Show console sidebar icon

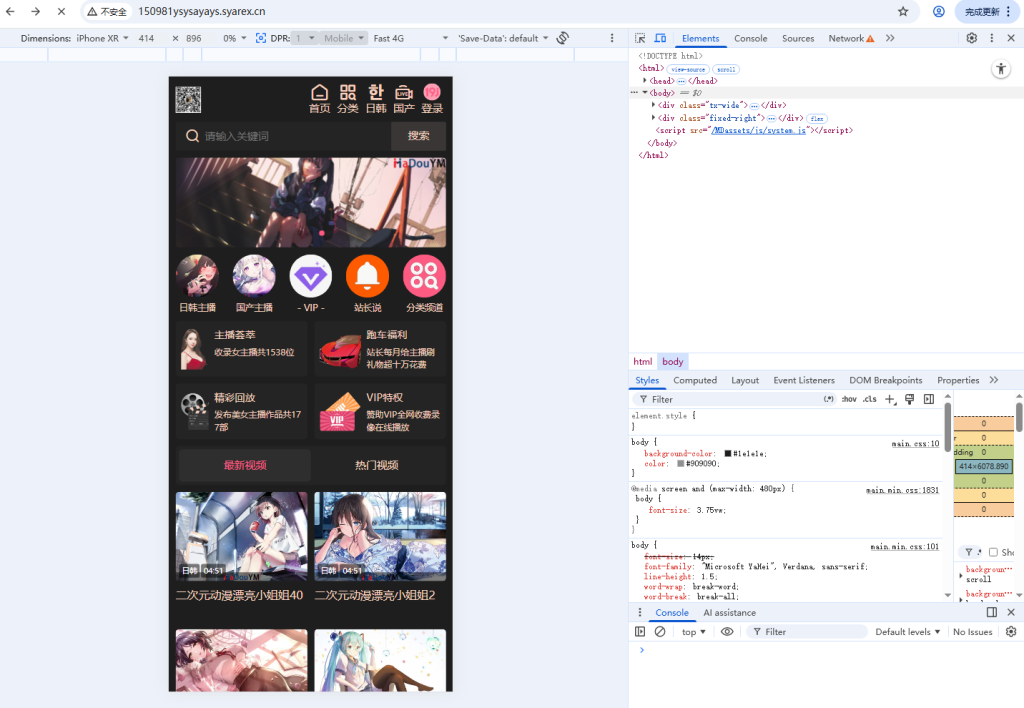pyautogui.click(x=640, y=632)
